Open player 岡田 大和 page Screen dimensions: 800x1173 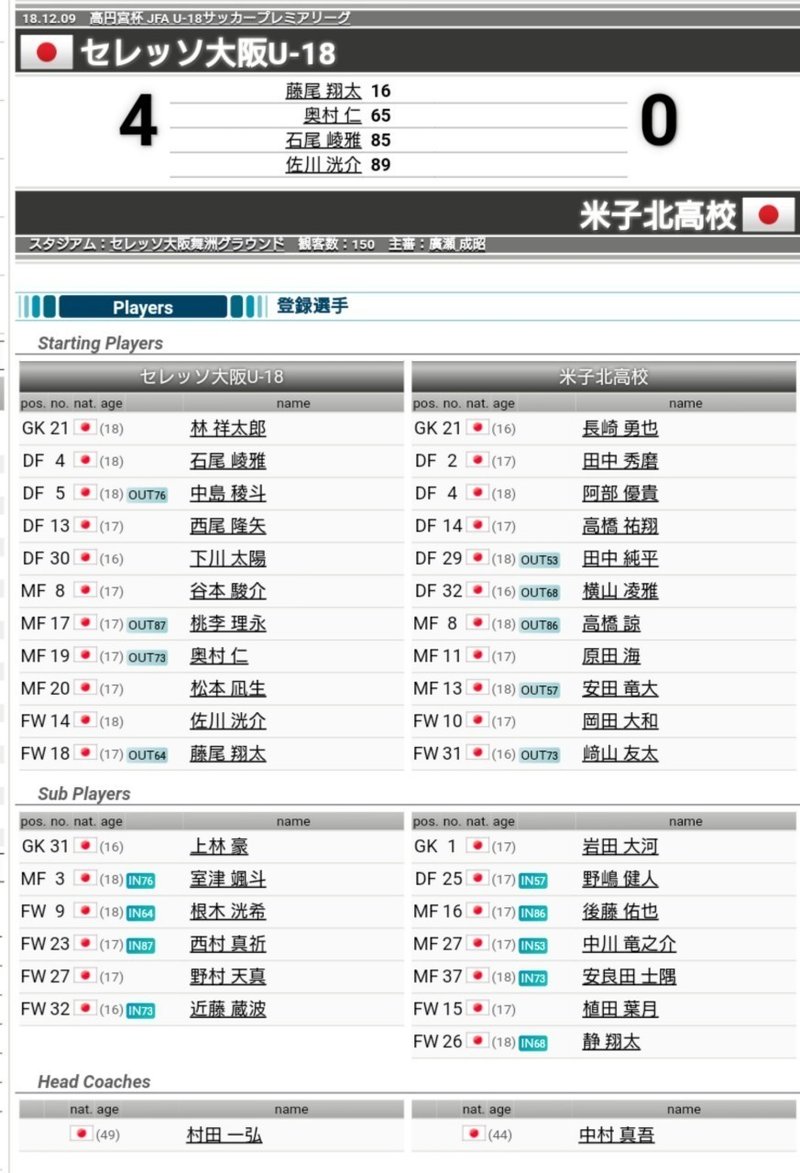pyautogui.click(x=620, y=721)
